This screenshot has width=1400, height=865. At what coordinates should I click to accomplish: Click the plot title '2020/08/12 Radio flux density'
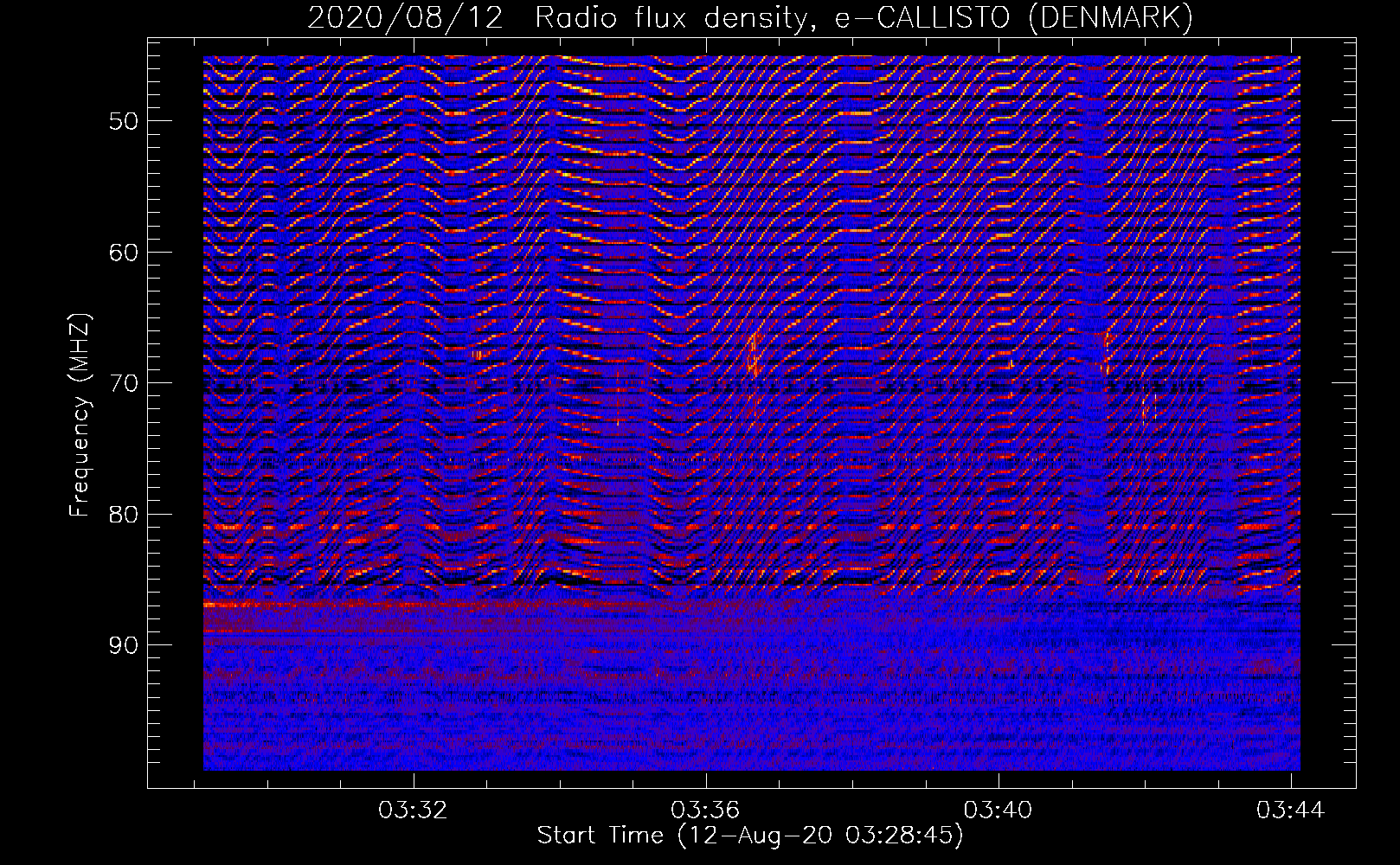563,17
